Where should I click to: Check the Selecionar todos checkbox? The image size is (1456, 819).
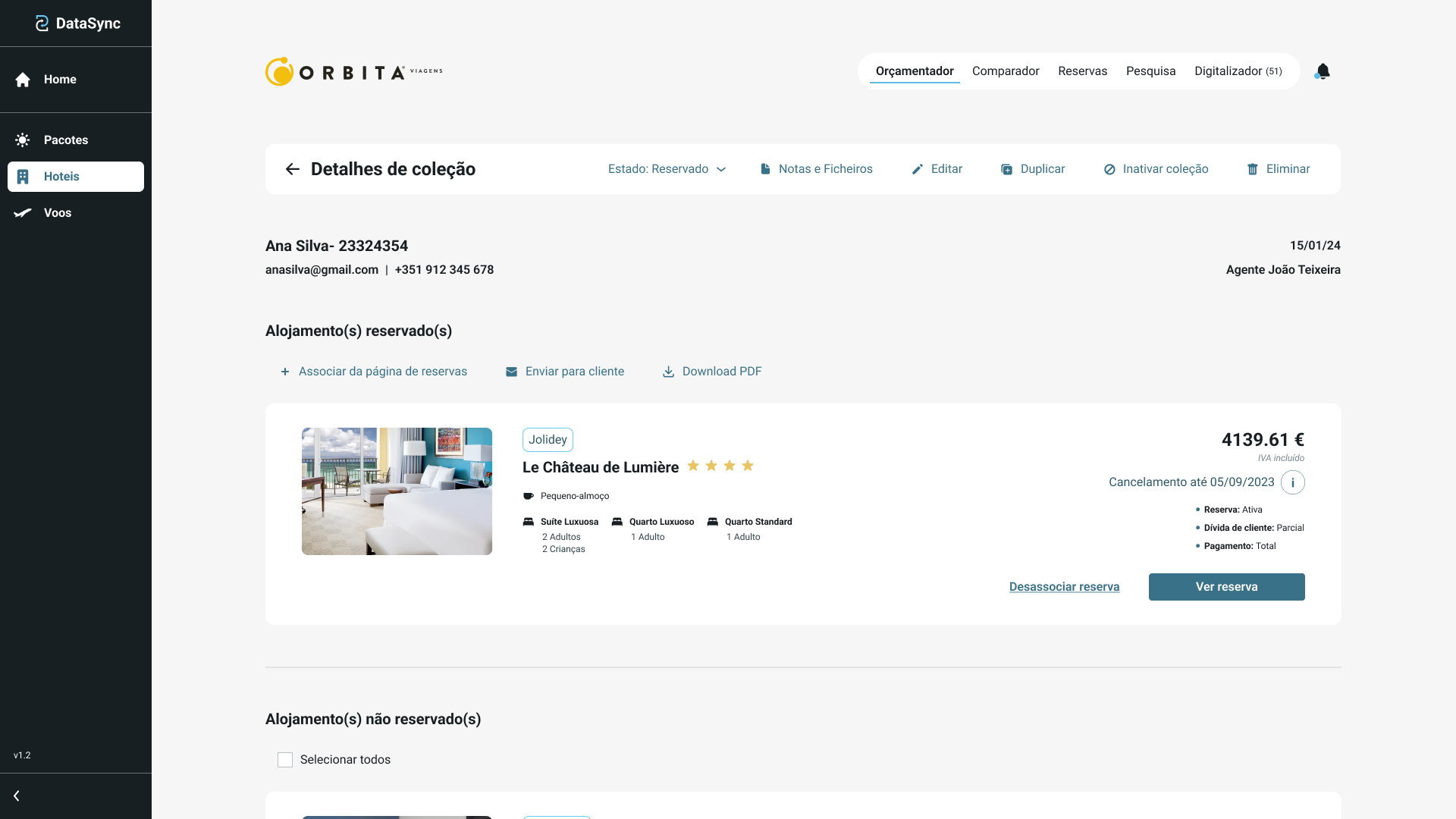coord(285,760)
